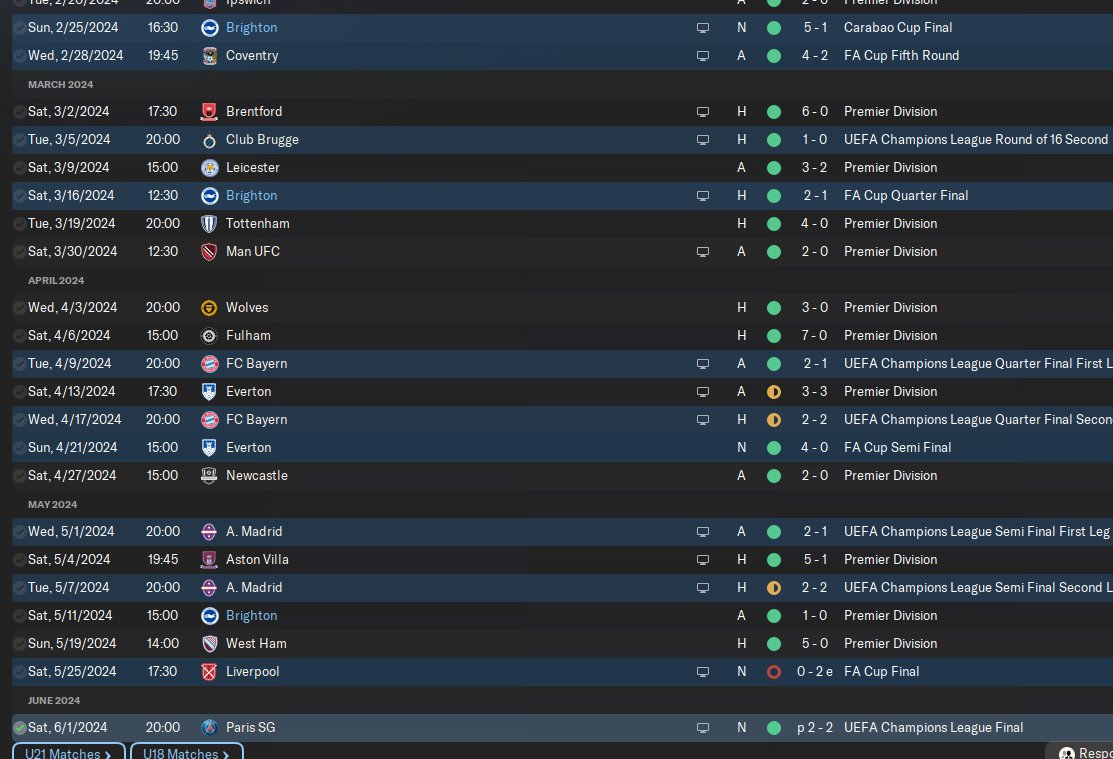This screenshot has width=1113, height=759.
Task: Click the FC Bayern badge on 4/9/2024
Action: click(x=209, y=364)
